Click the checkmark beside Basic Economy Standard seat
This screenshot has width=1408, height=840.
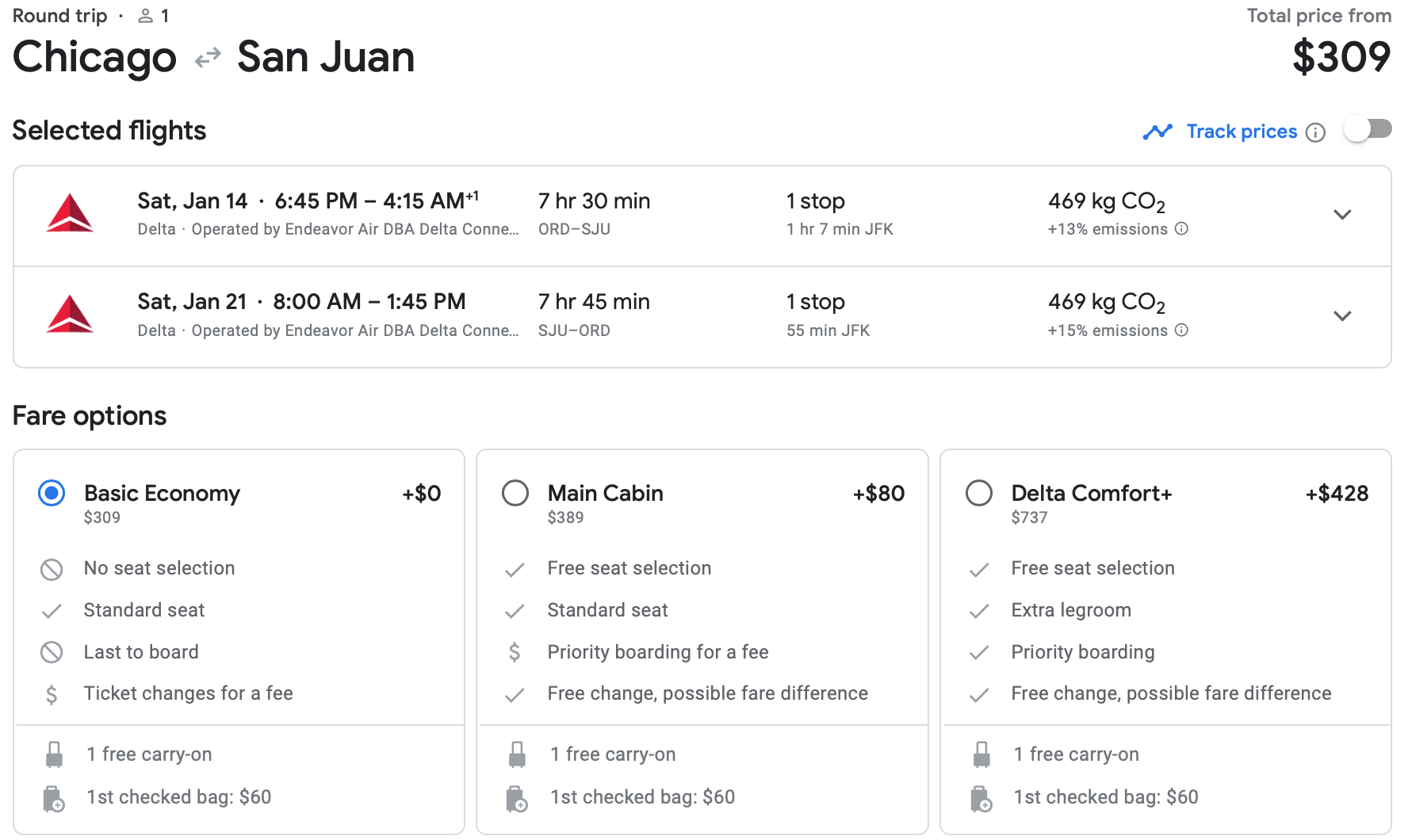pos(52,611)
